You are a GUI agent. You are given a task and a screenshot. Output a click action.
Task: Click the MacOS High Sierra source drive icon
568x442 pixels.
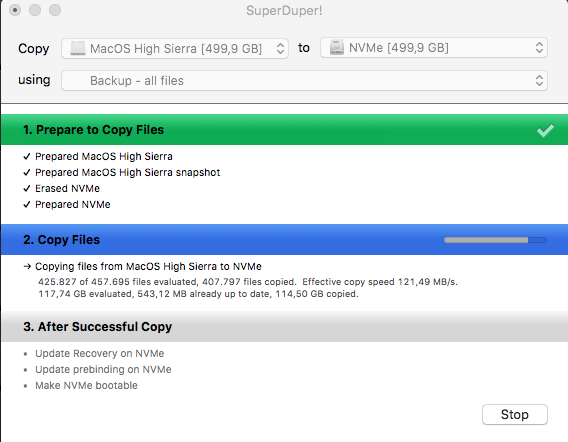tap(78, 48)
